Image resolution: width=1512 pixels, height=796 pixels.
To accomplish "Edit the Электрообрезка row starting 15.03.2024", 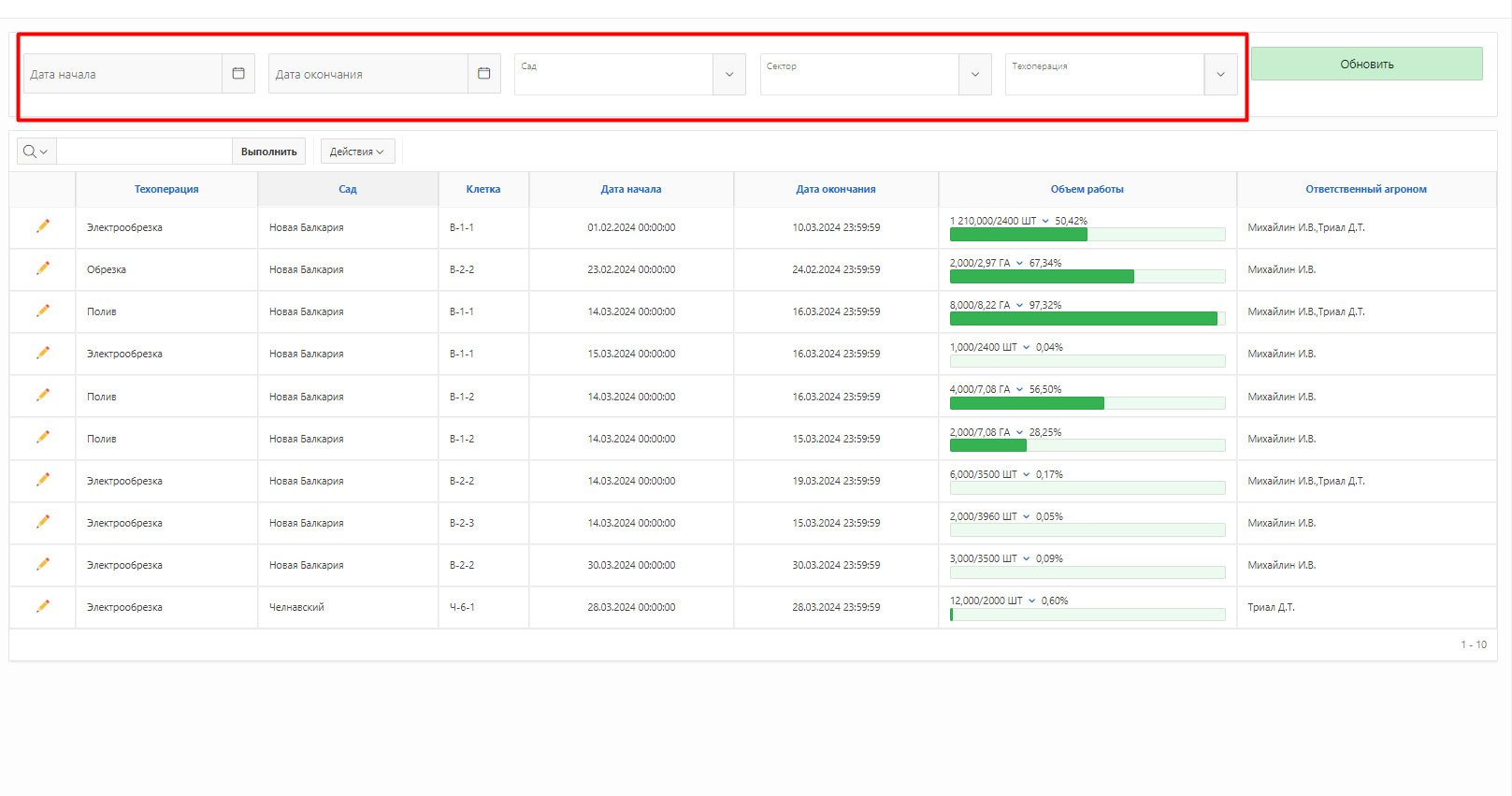I will pyautogui.click(x=43, y=353).
